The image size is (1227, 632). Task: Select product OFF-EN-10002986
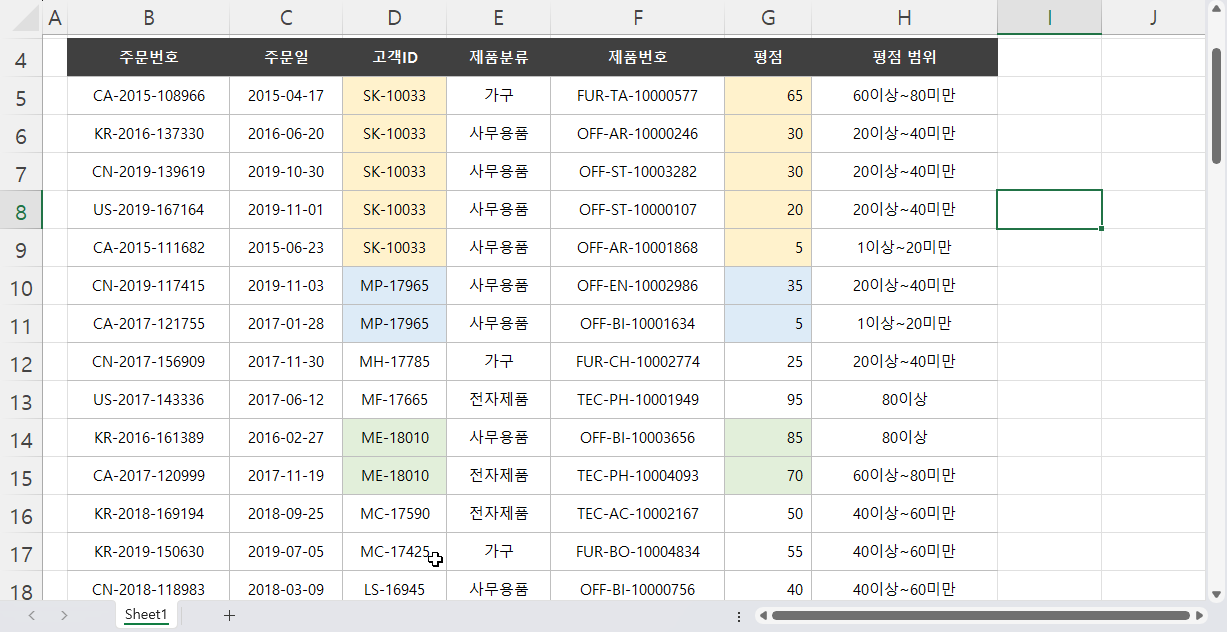coord(637,286)
